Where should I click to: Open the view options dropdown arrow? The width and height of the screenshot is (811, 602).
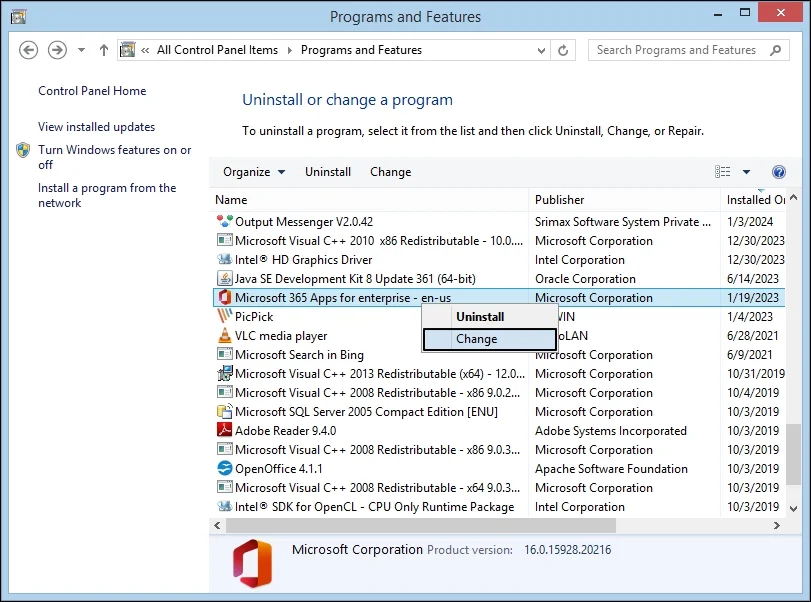746,172
